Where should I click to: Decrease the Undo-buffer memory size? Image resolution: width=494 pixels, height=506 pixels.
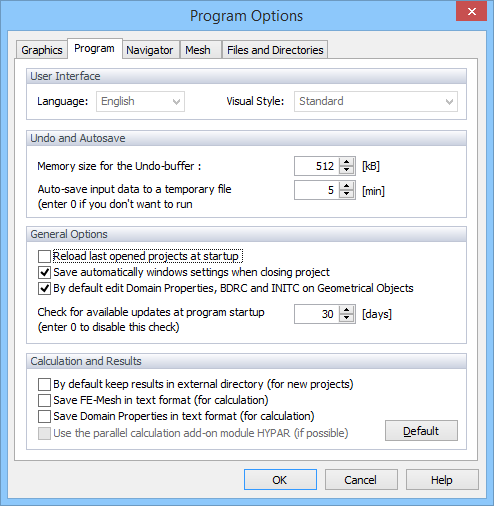click(x=346, y=170)
